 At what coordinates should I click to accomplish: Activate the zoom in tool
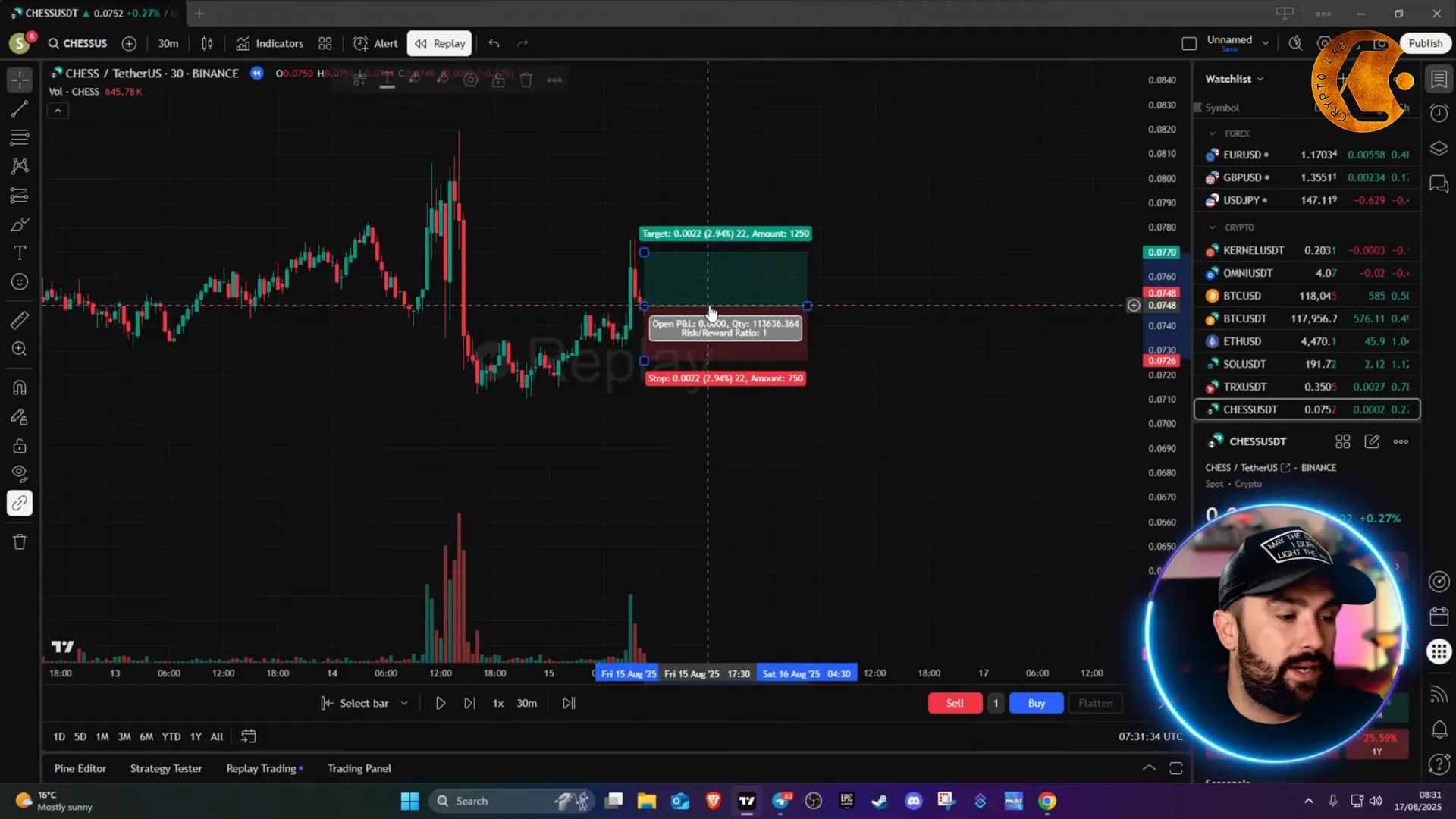(x=20, y=349)
